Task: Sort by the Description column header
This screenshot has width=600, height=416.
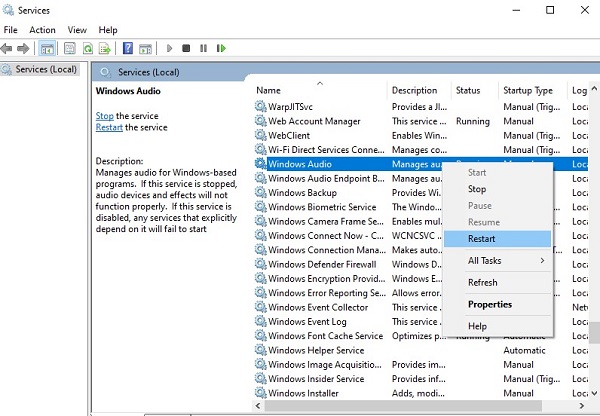Action: tap(420, 90)
